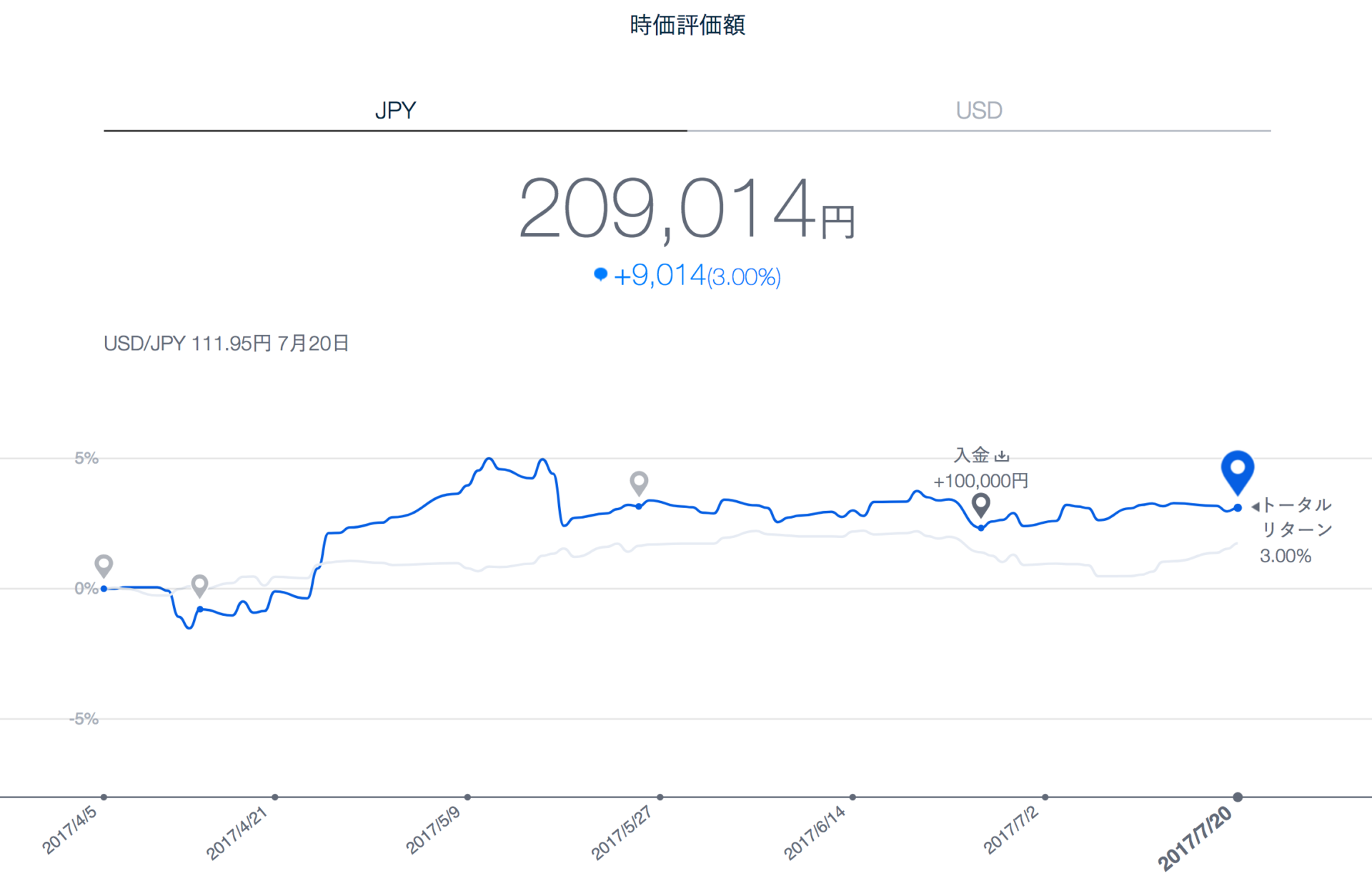Select the 2017/6/14 timeline dot

pos(852,797)
